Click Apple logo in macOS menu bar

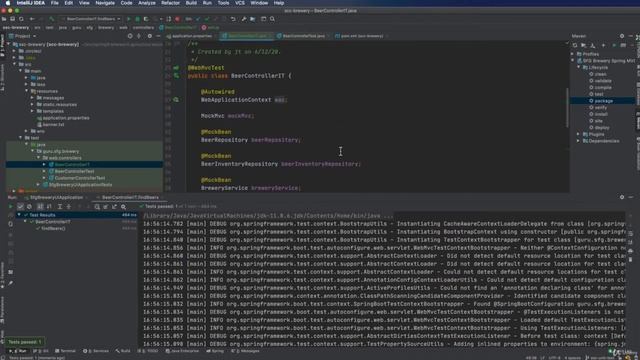(7, 3)
